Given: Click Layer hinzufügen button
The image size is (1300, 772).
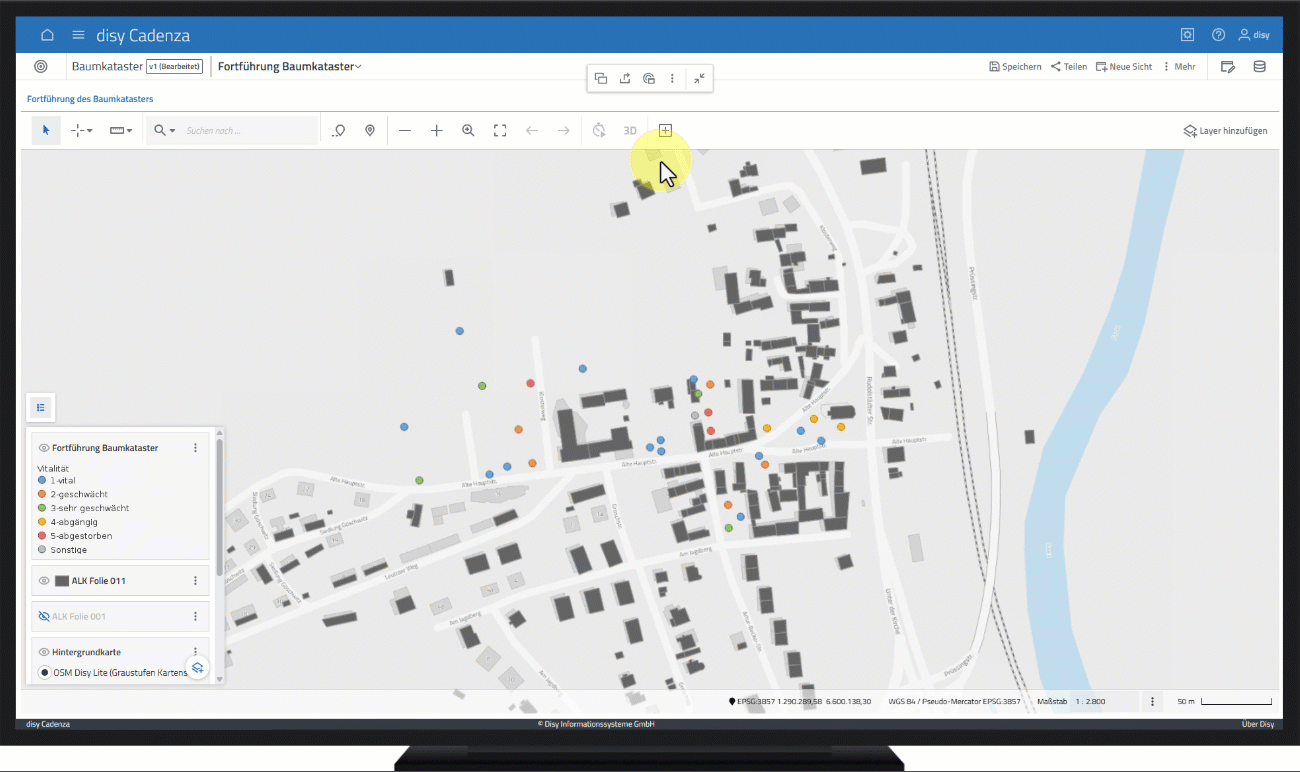Looking at the screenshot, I should tap(1226, 131).
